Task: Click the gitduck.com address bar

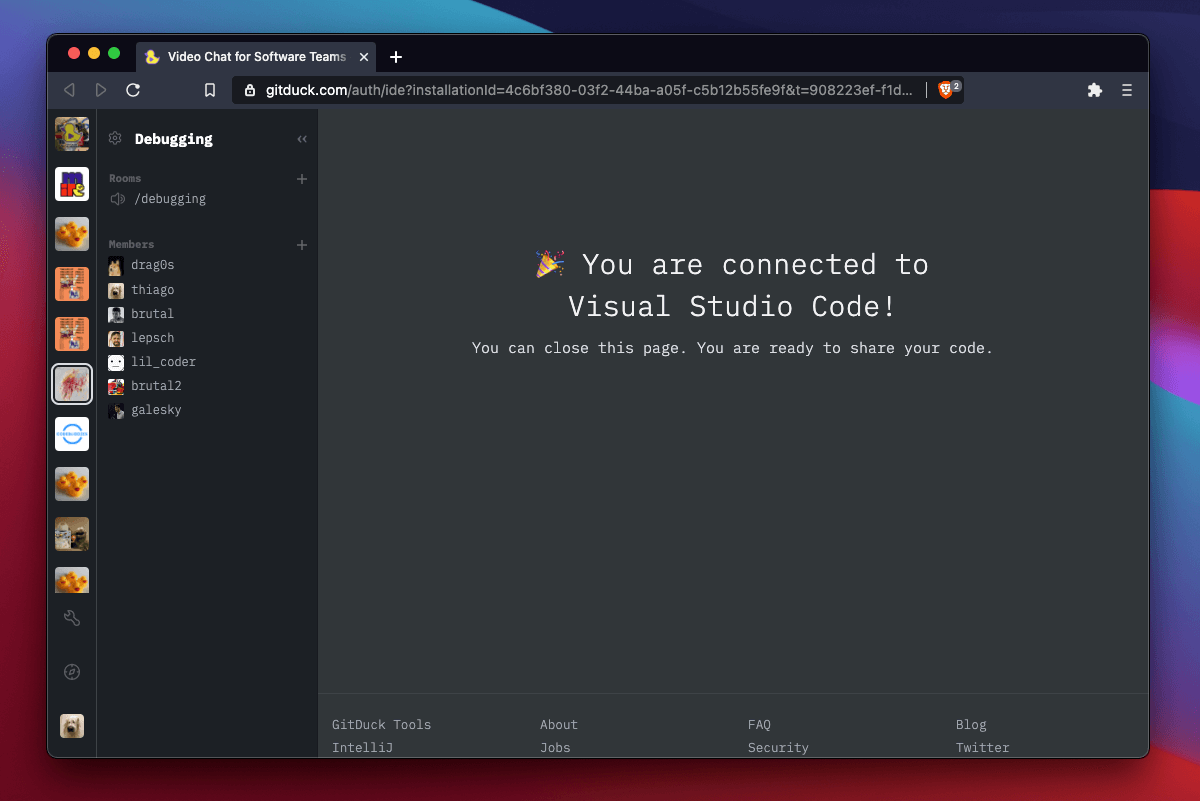Action: [x=588, y=90]
